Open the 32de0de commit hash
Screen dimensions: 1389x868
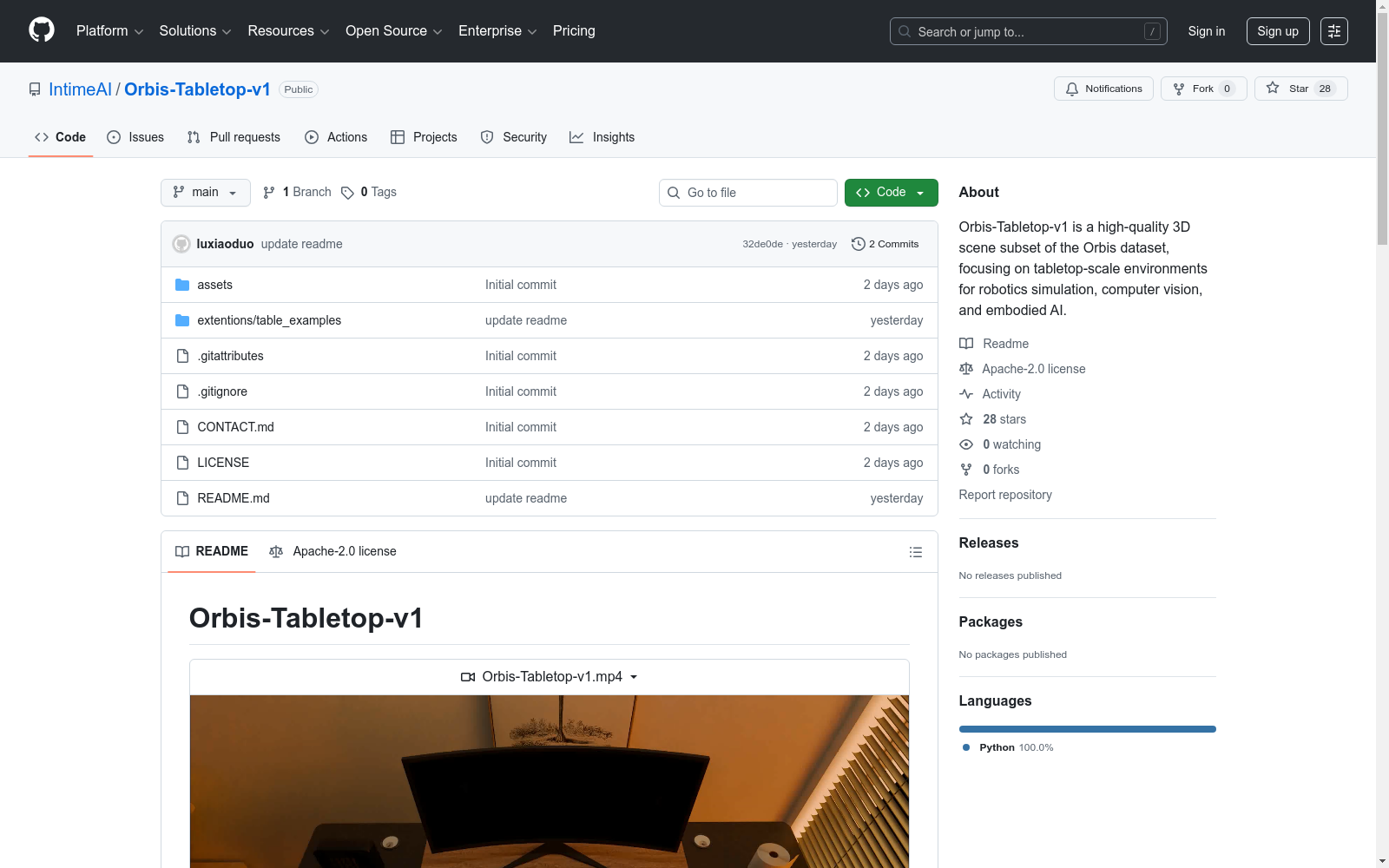[762, 244]
